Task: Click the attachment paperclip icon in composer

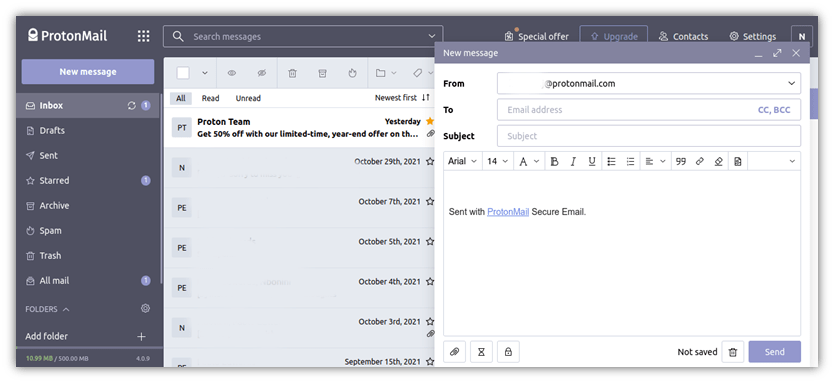Action: pyautogui.click(x=455, y=352)
